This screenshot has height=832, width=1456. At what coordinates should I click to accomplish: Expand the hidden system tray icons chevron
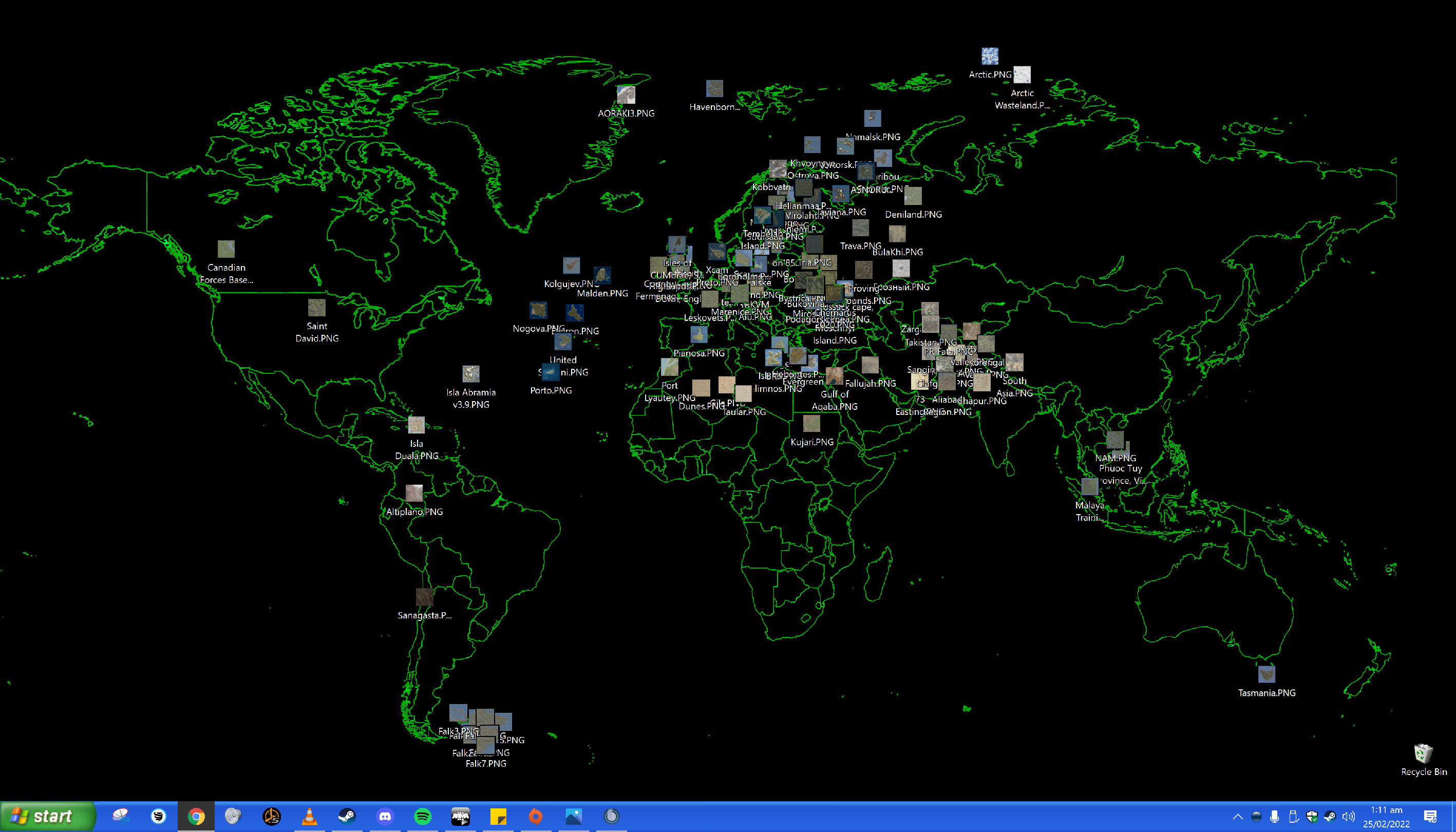point(1238,817)
